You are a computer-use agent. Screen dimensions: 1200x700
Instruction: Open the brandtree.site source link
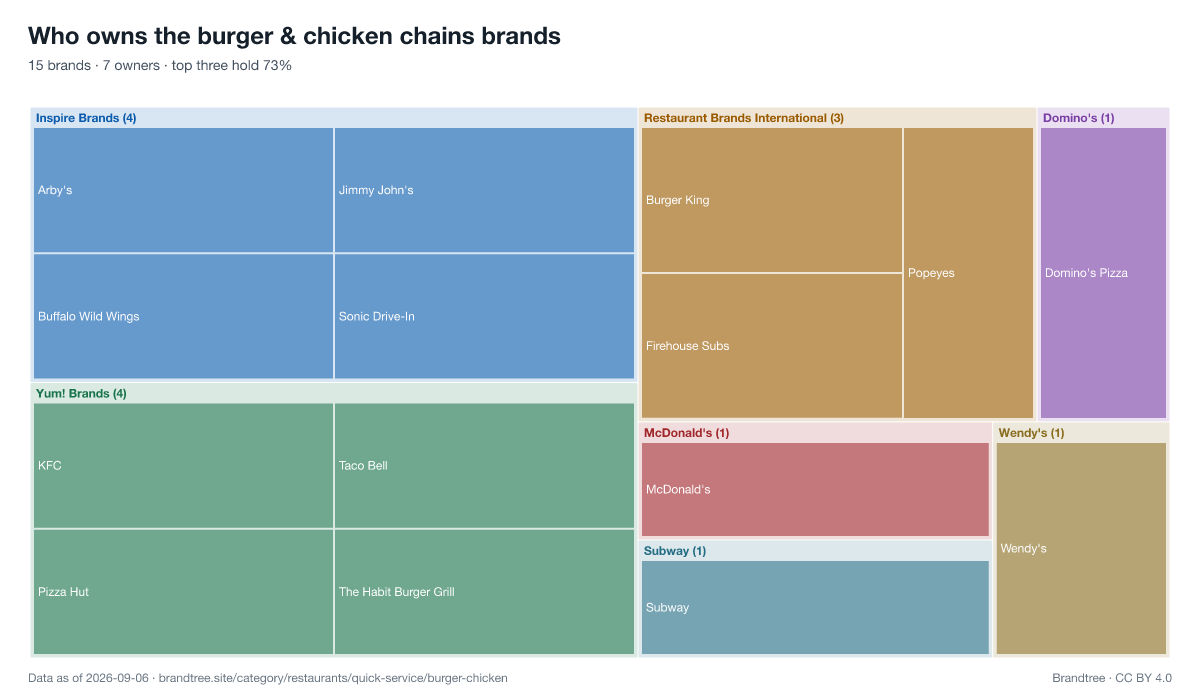point(333,678)
